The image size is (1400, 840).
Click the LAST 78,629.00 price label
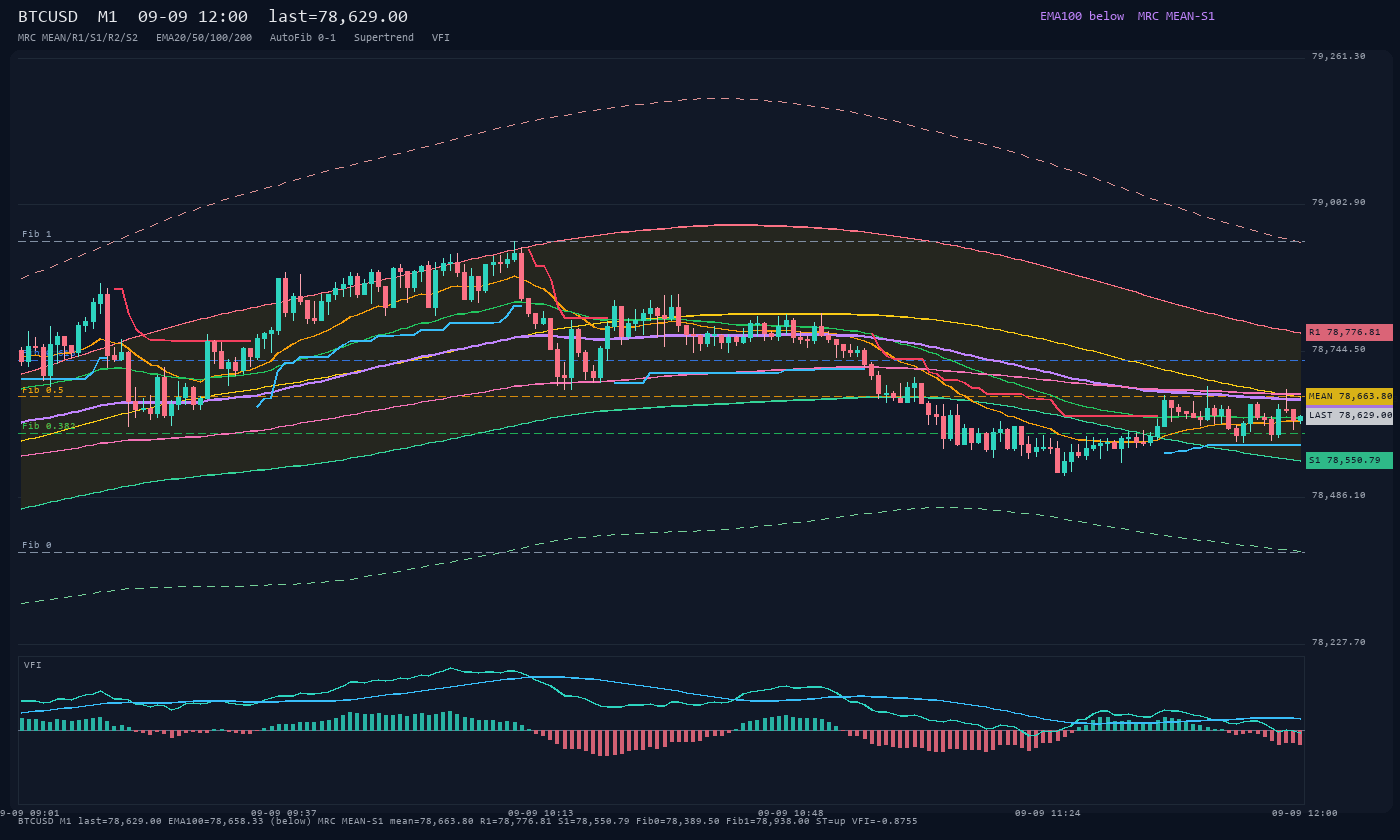(x=1349, y=415)
